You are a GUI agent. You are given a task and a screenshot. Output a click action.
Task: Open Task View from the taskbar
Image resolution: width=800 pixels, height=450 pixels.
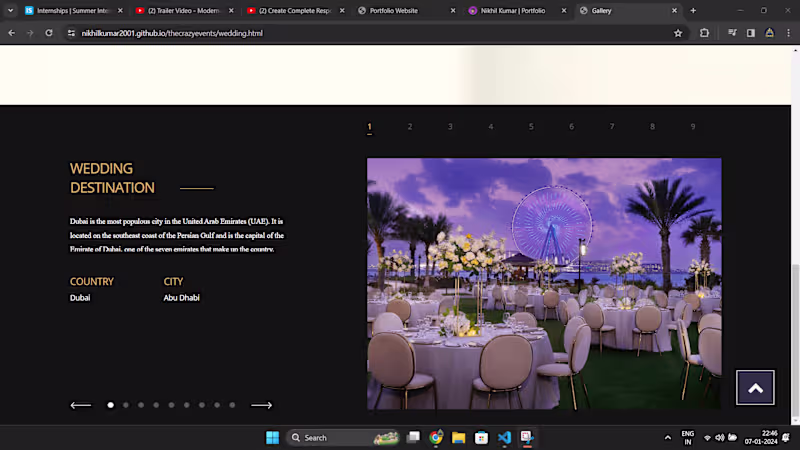pyautogui.click(x=413, y=438)
